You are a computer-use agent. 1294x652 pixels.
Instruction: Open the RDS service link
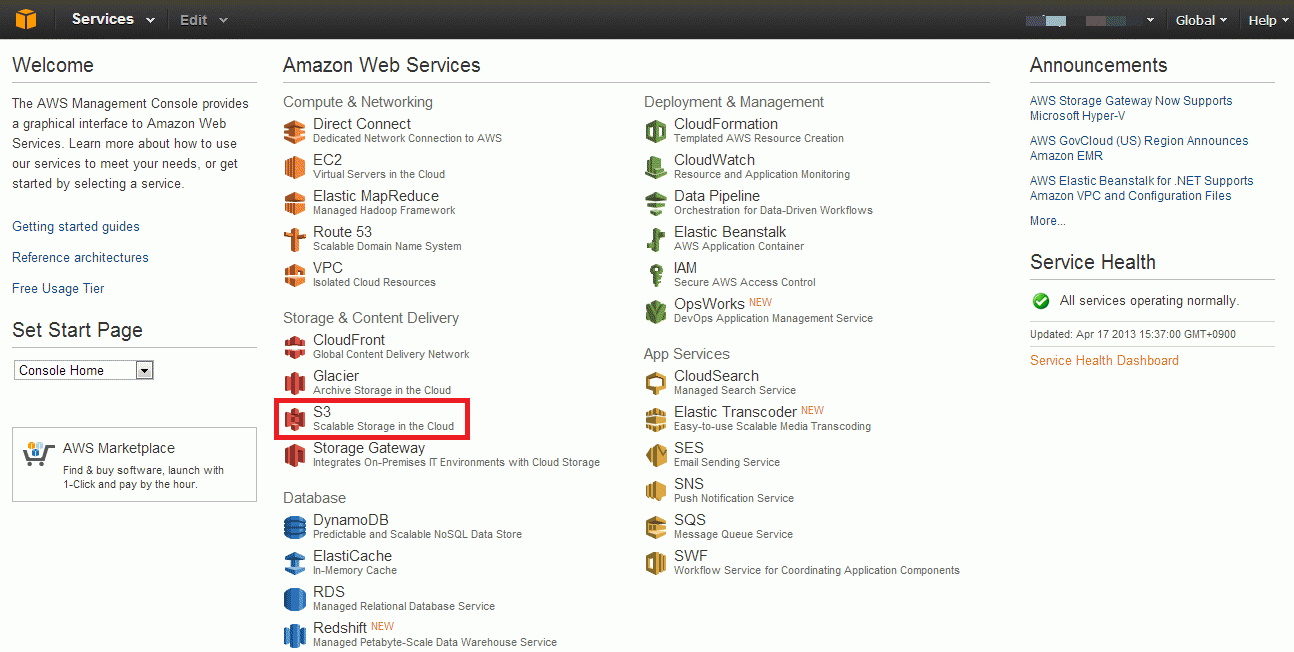329,592
